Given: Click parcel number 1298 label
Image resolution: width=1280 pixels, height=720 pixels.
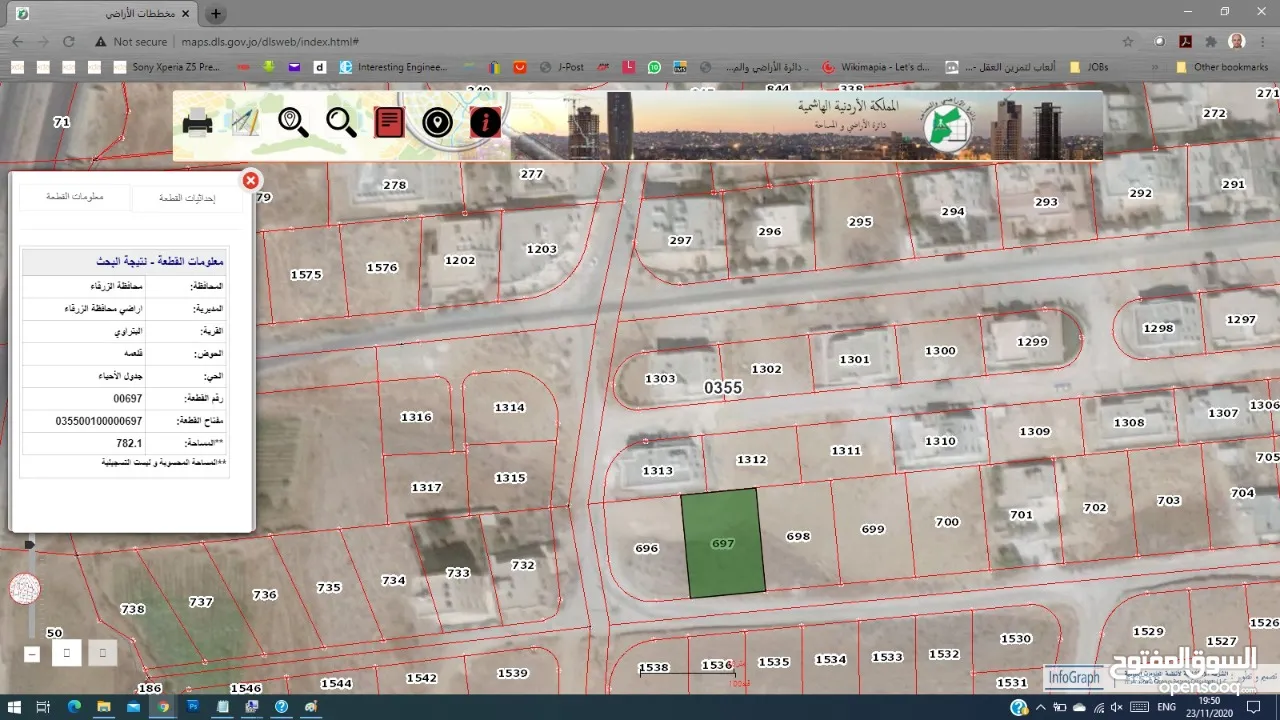Looking at the screenshot, I should 1157,328.
